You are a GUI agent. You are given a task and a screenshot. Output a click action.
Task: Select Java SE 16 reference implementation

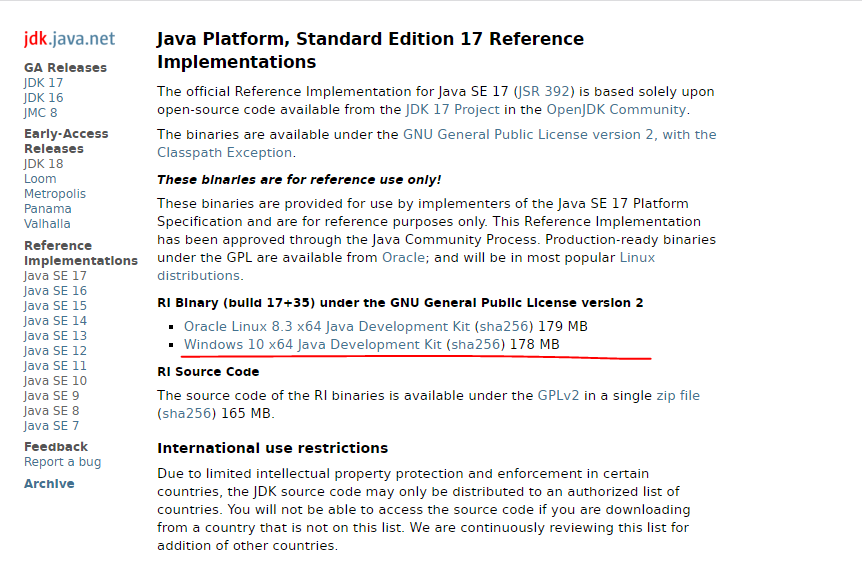[x=56, y=291]
